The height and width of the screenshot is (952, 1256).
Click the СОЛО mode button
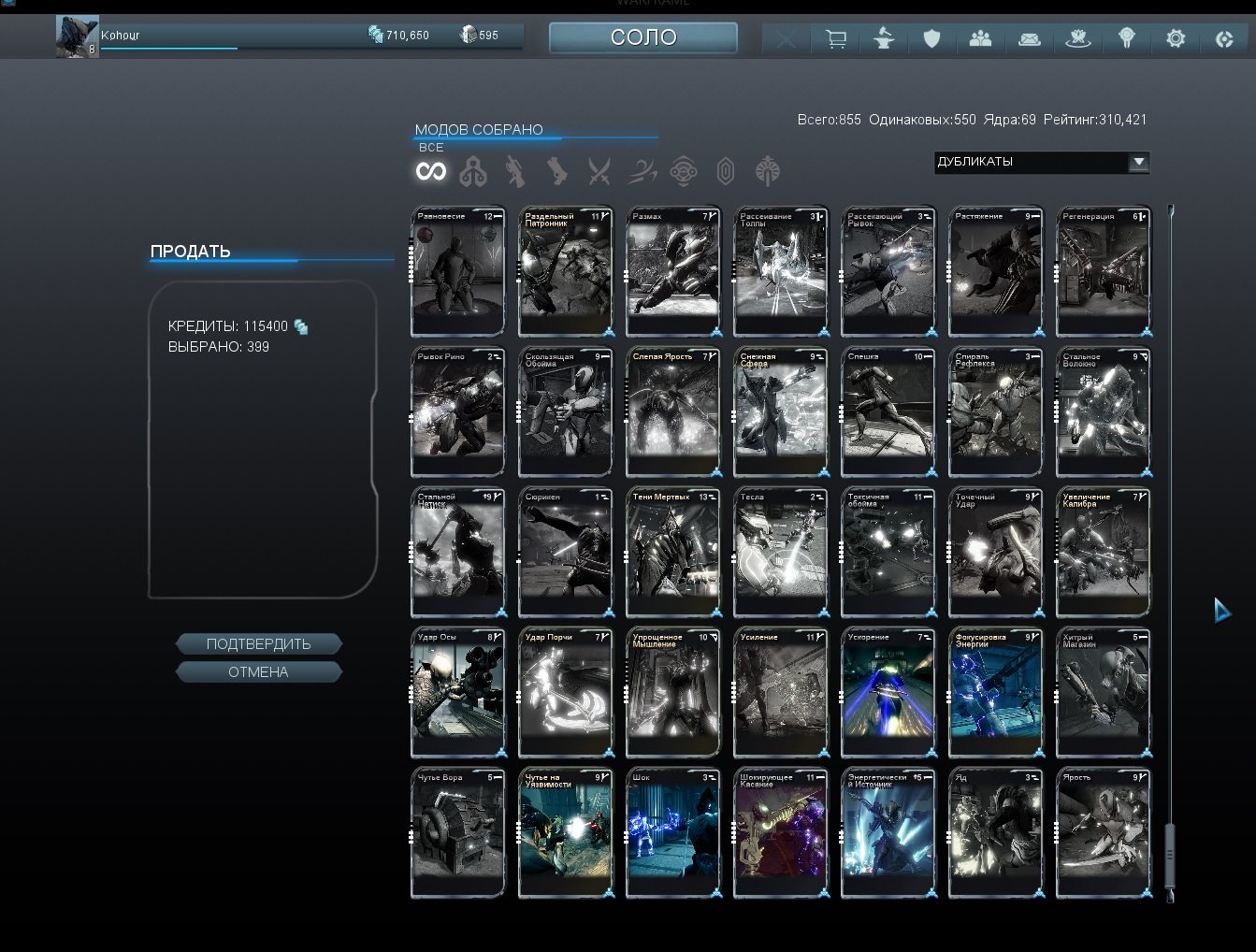tap(643, 37)
